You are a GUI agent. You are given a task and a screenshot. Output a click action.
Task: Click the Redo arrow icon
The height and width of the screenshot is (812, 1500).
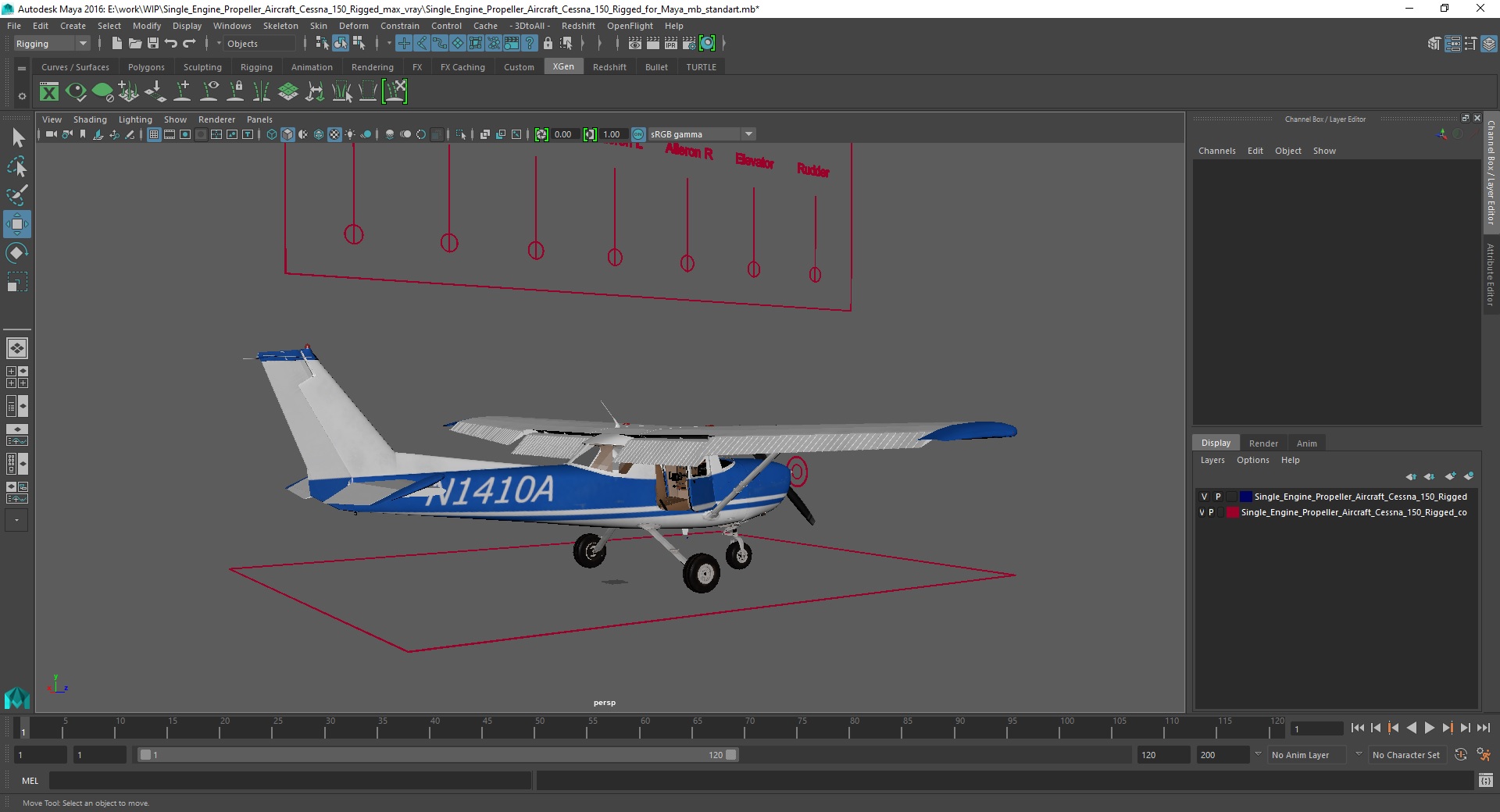tap(189, 44)
